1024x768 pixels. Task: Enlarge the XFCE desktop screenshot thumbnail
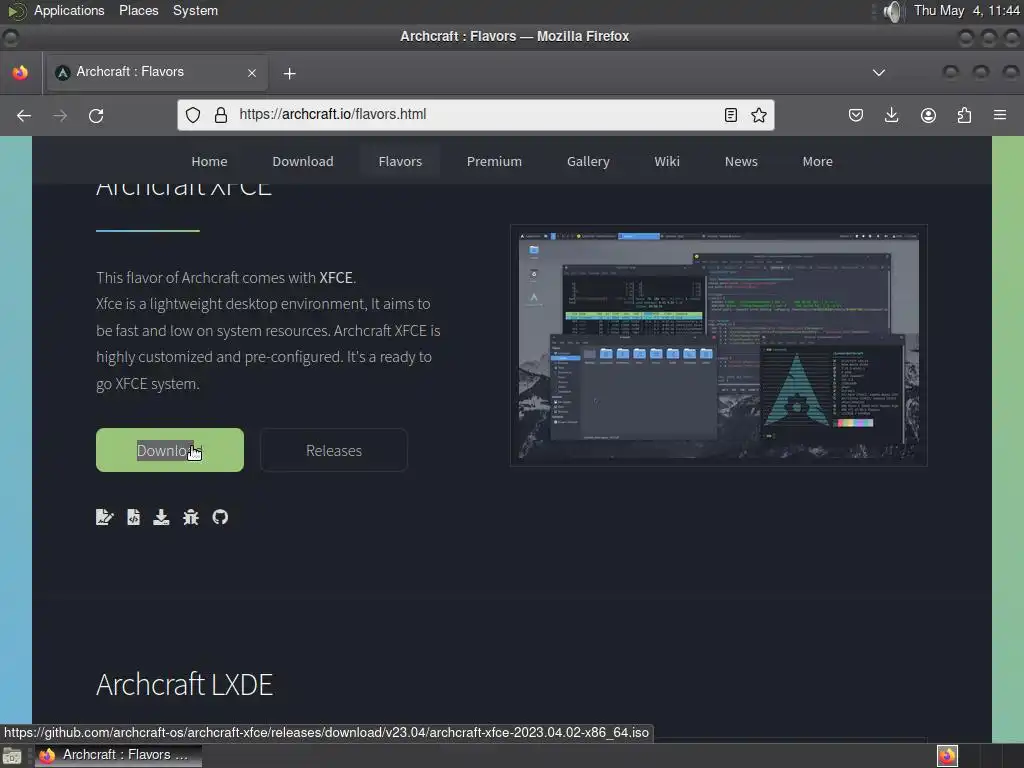[x=718, y=345]
